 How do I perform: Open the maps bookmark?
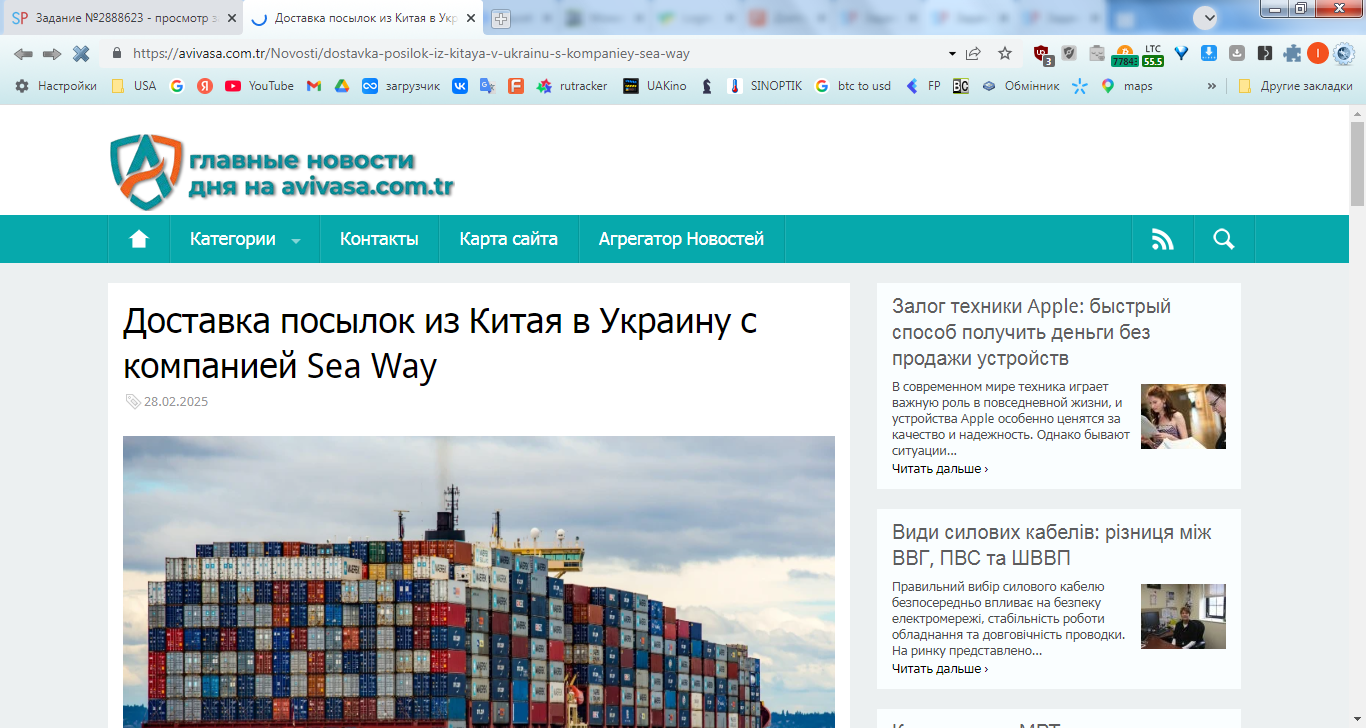pyautogui.click(x=1126, y=86)
